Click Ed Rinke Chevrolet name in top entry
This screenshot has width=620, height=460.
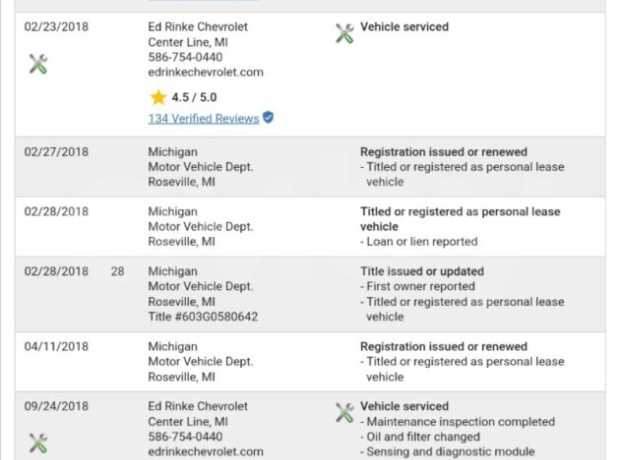click(198, 27)
